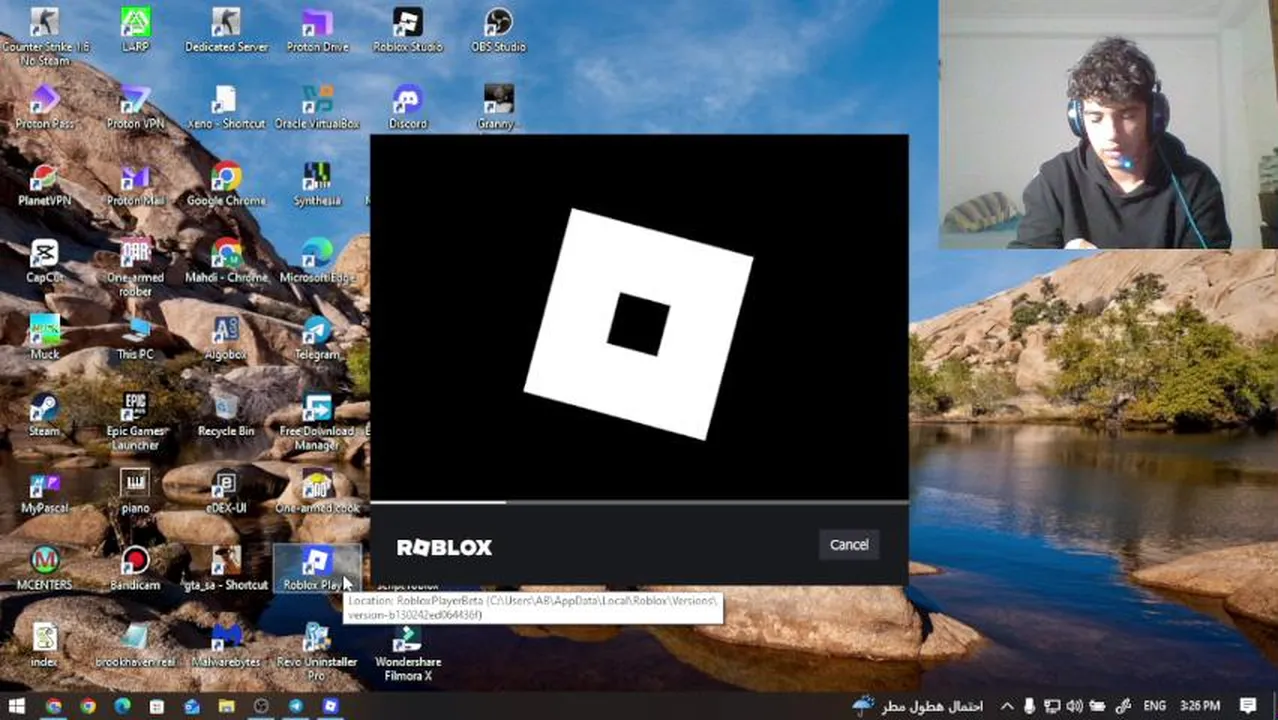Open index desktop file icon
The image size is (1278, 720).
point(45,645)
